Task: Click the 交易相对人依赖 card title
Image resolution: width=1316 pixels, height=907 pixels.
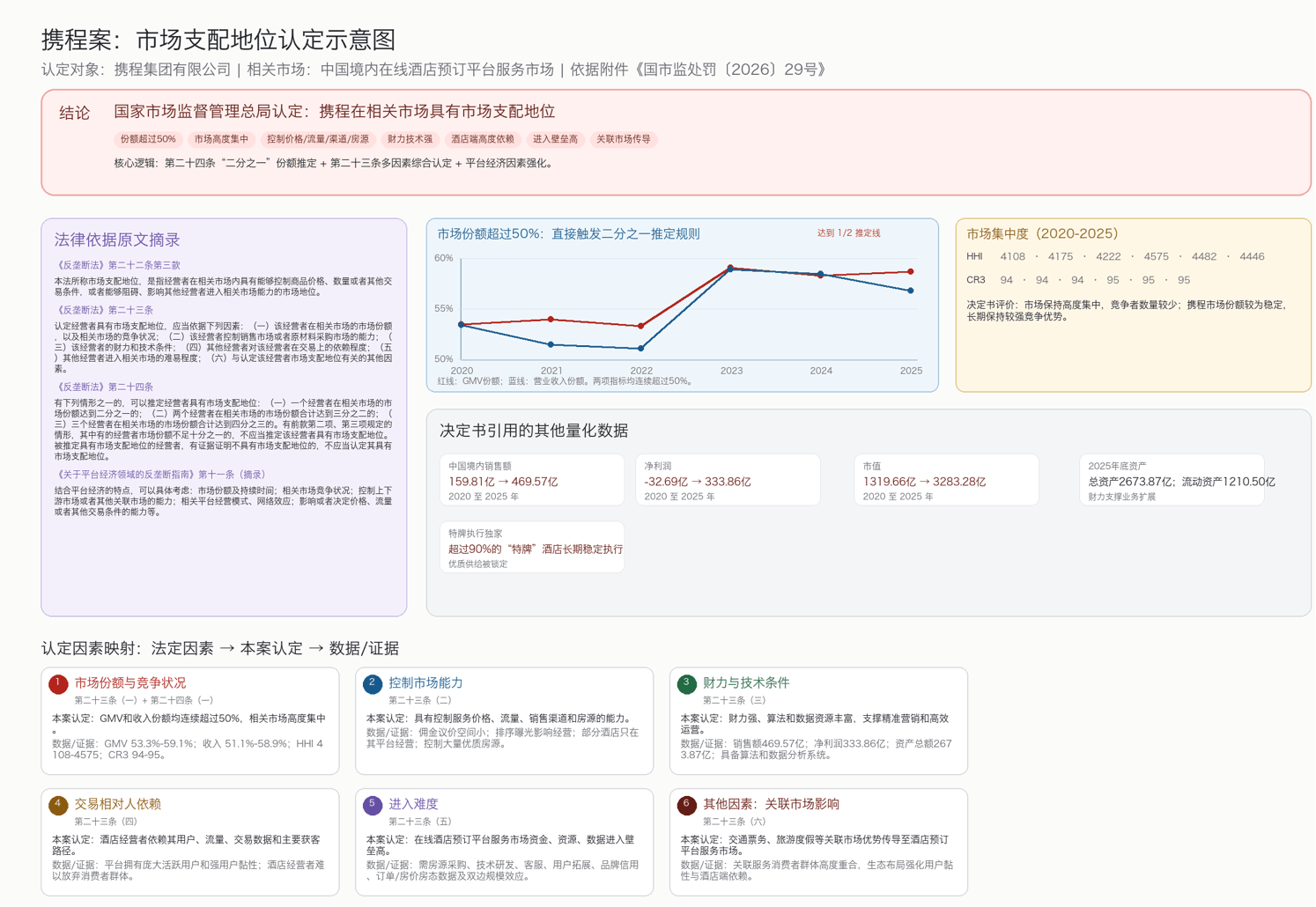Action: pos(117,804)
